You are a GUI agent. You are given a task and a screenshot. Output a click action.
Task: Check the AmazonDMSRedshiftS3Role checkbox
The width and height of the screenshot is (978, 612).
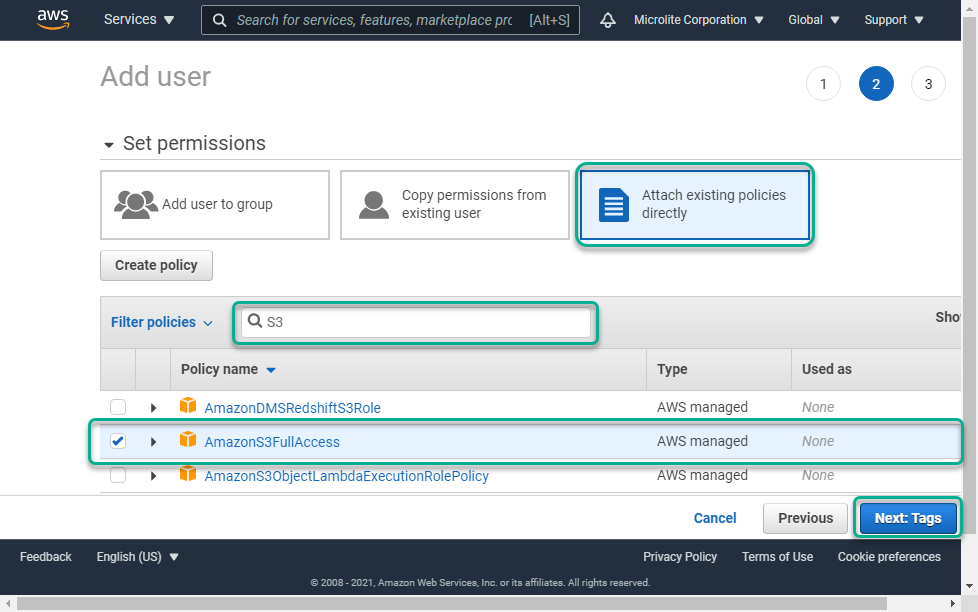pyautogui.click(x=118, y=407)
